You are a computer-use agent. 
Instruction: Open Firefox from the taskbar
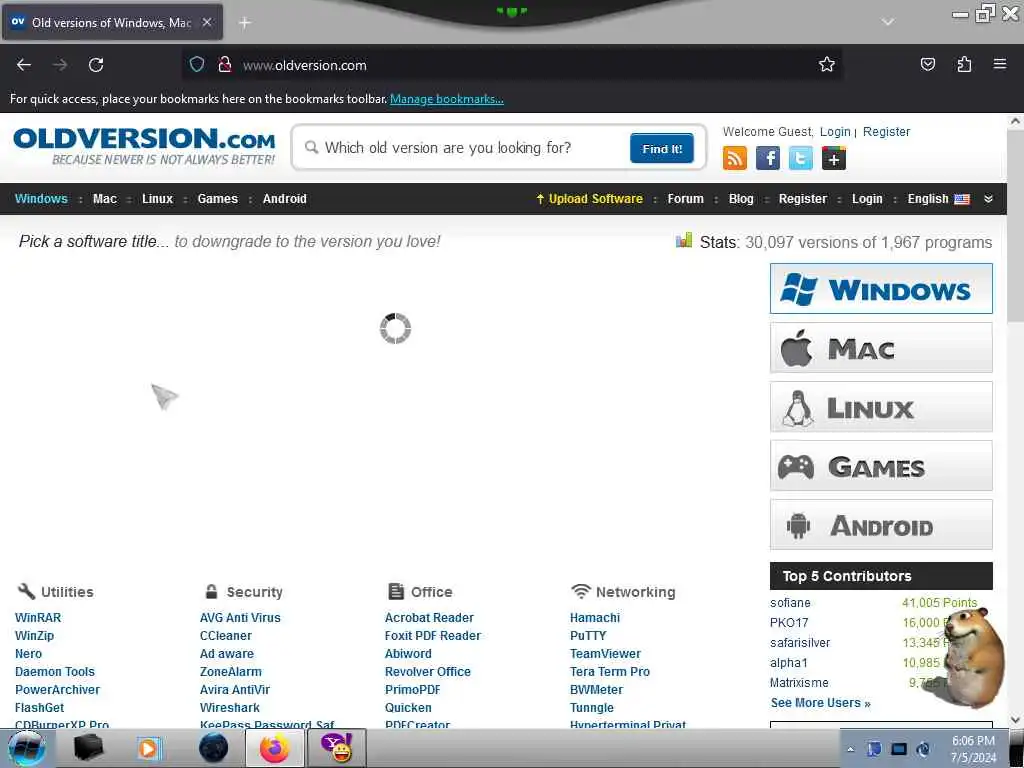tap(274, 748)
